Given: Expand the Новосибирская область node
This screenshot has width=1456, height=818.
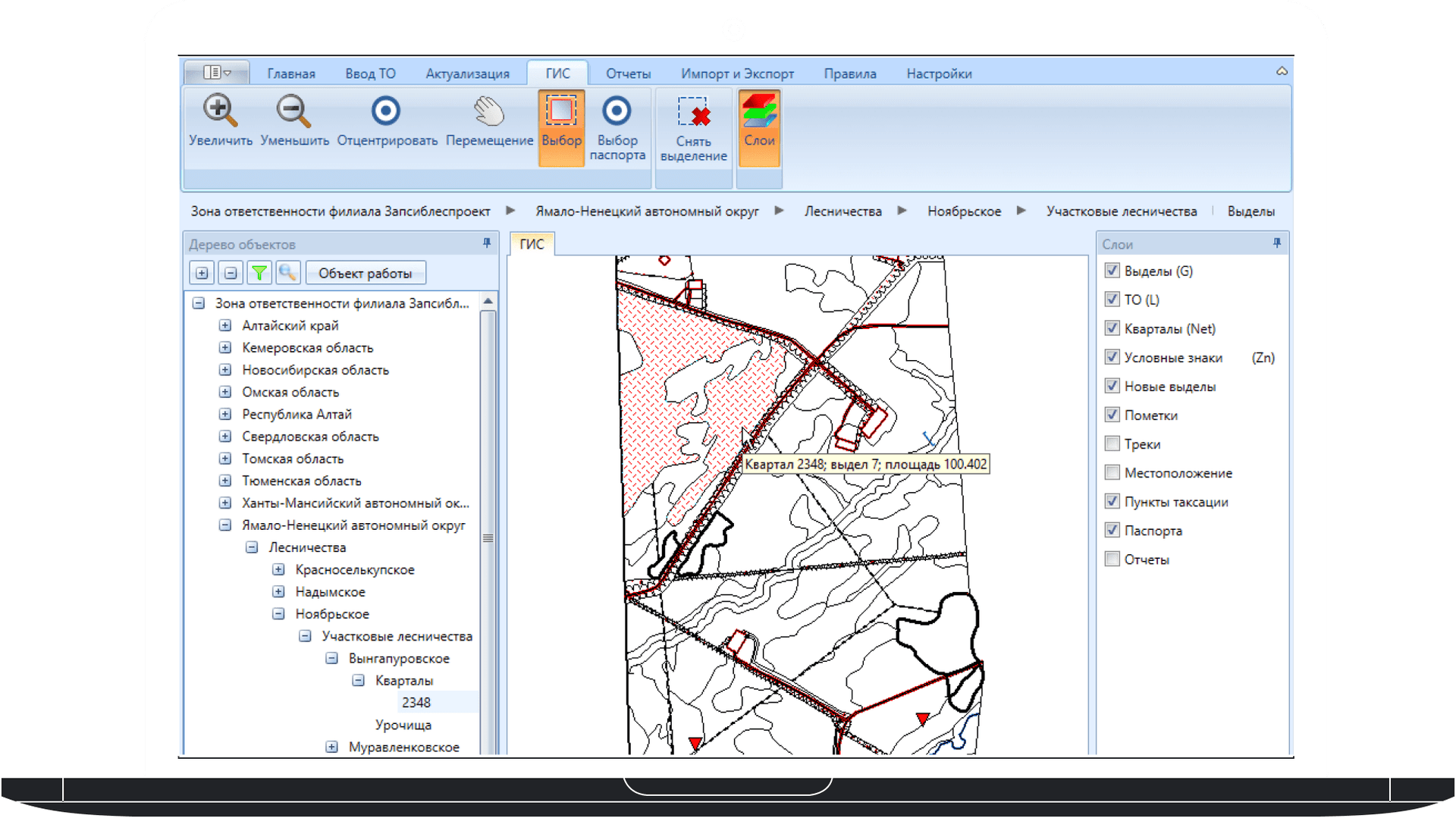Looking at the screenshot, I should 225,369.
